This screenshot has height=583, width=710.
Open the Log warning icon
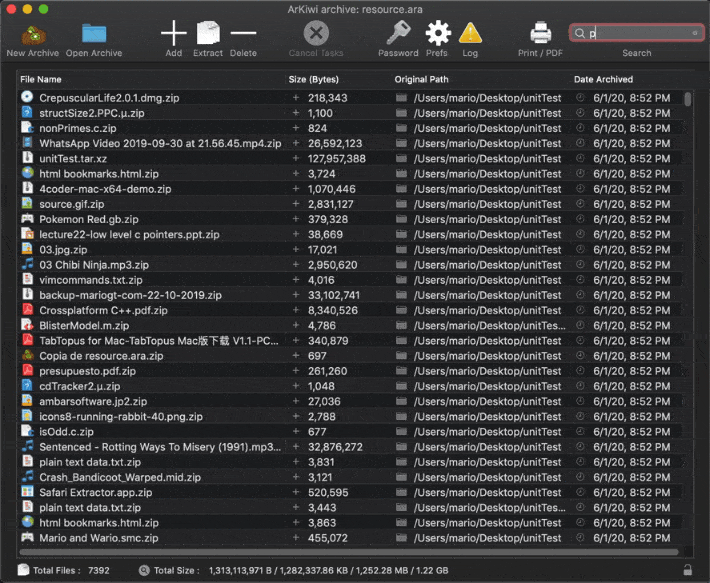pyautogui.click(x=470, y=33)
